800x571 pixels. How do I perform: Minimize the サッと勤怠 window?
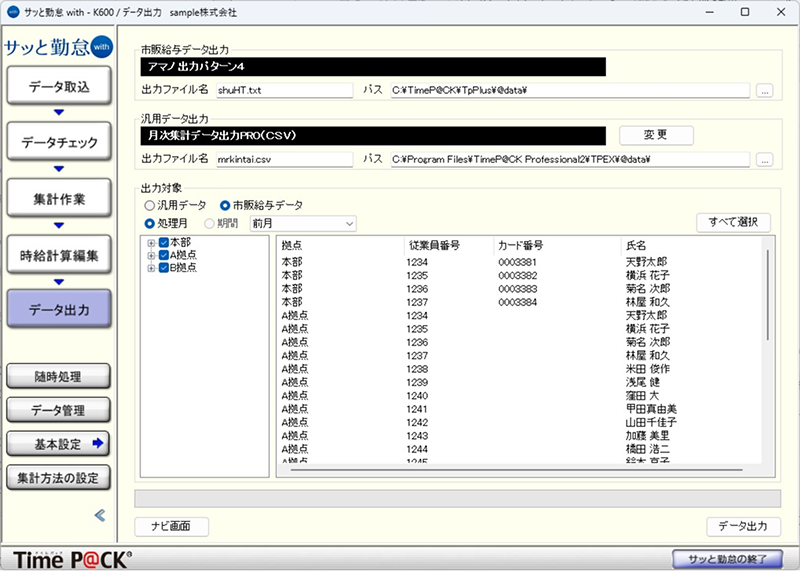click(x=710, y=12)
